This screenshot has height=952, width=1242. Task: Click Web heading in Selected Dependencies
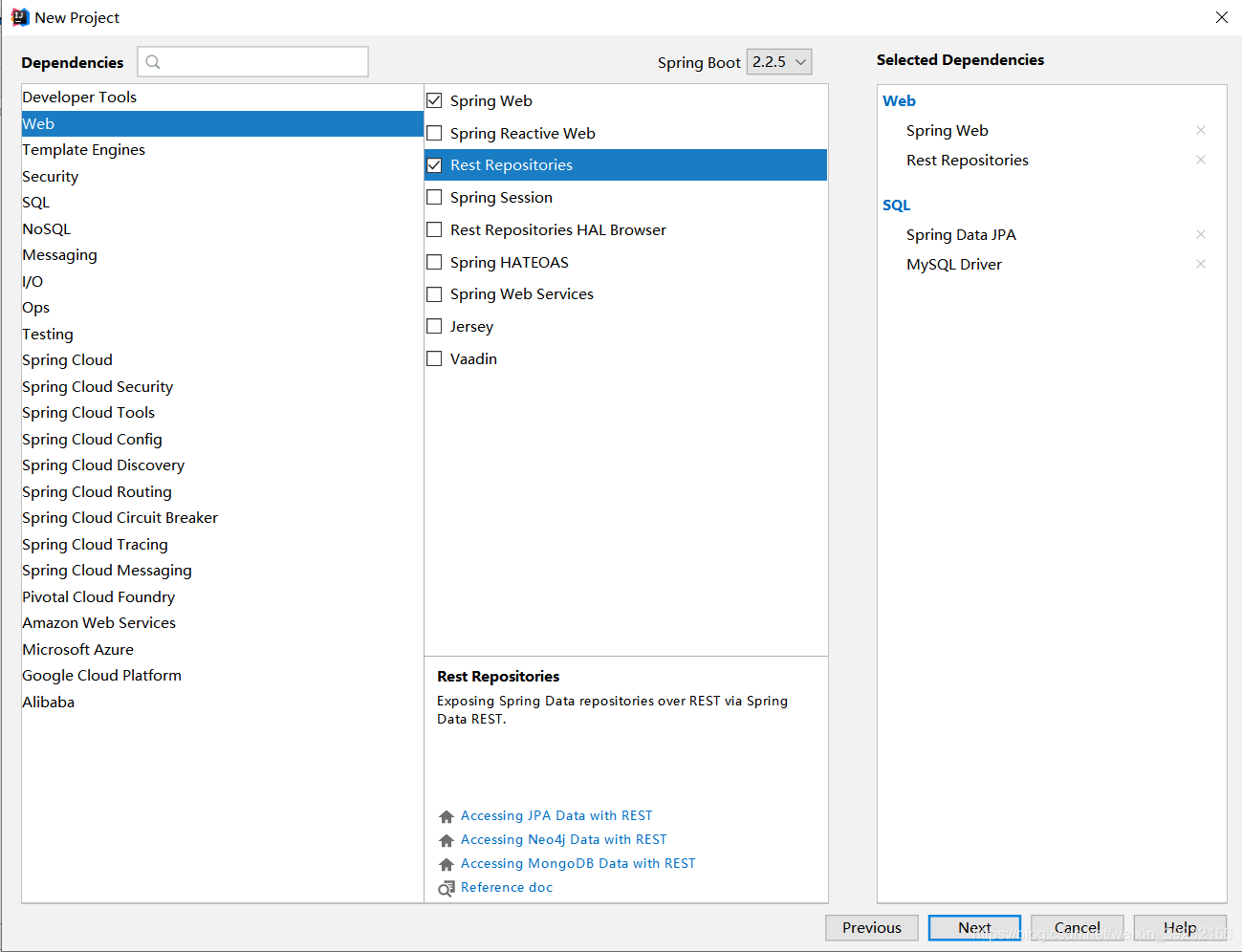(899, 101)
